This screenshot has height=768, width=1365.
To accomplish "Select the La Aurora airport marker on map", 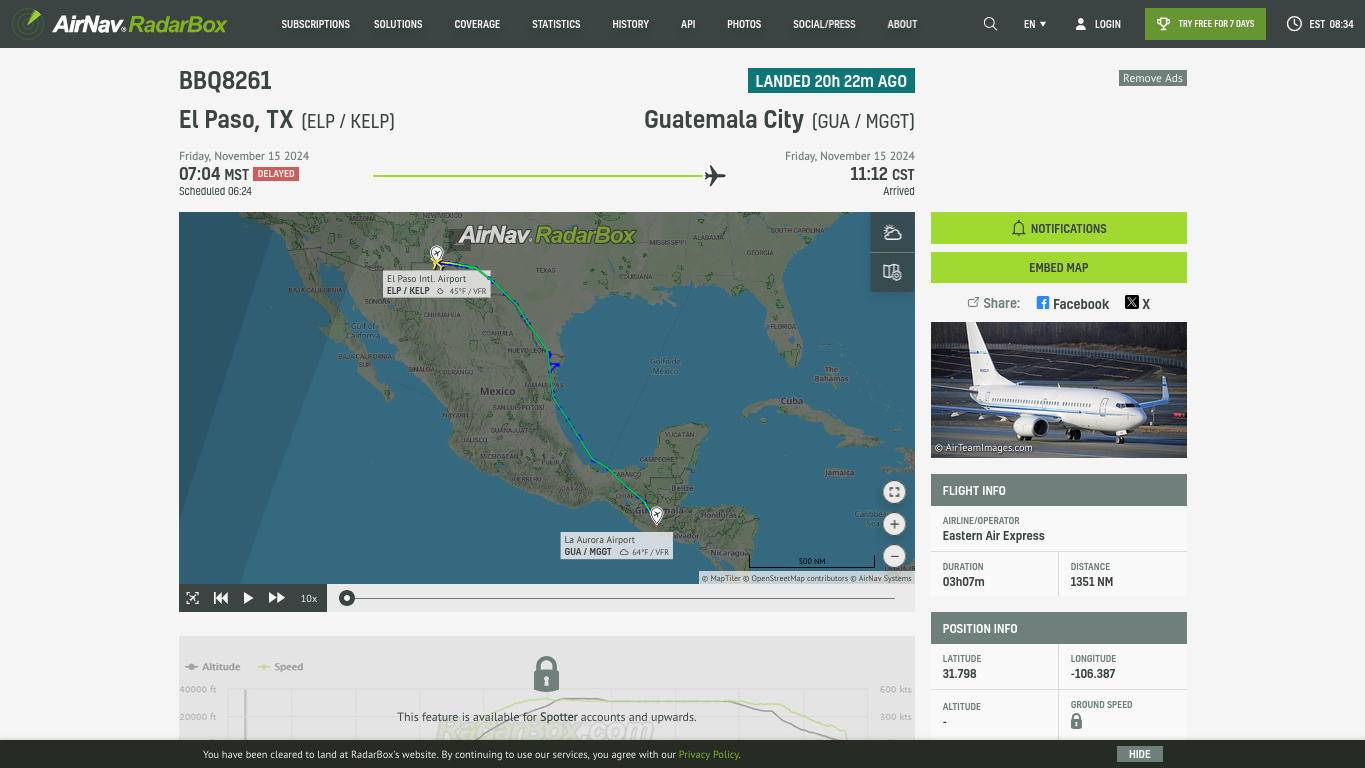I will coord(657,516).
